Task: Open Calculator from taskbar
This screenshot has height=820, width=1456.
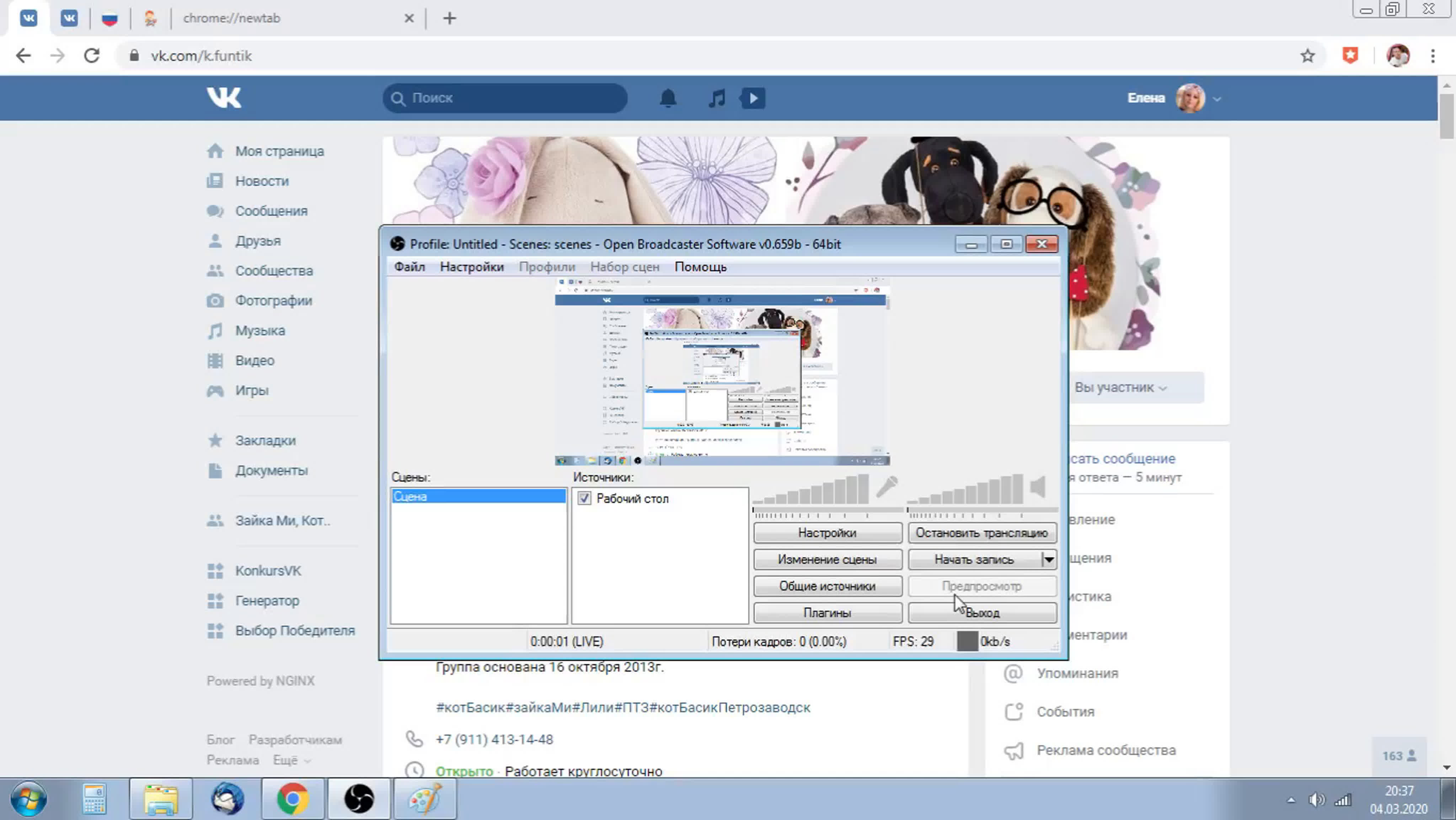Action: click(x=94, y=799)
